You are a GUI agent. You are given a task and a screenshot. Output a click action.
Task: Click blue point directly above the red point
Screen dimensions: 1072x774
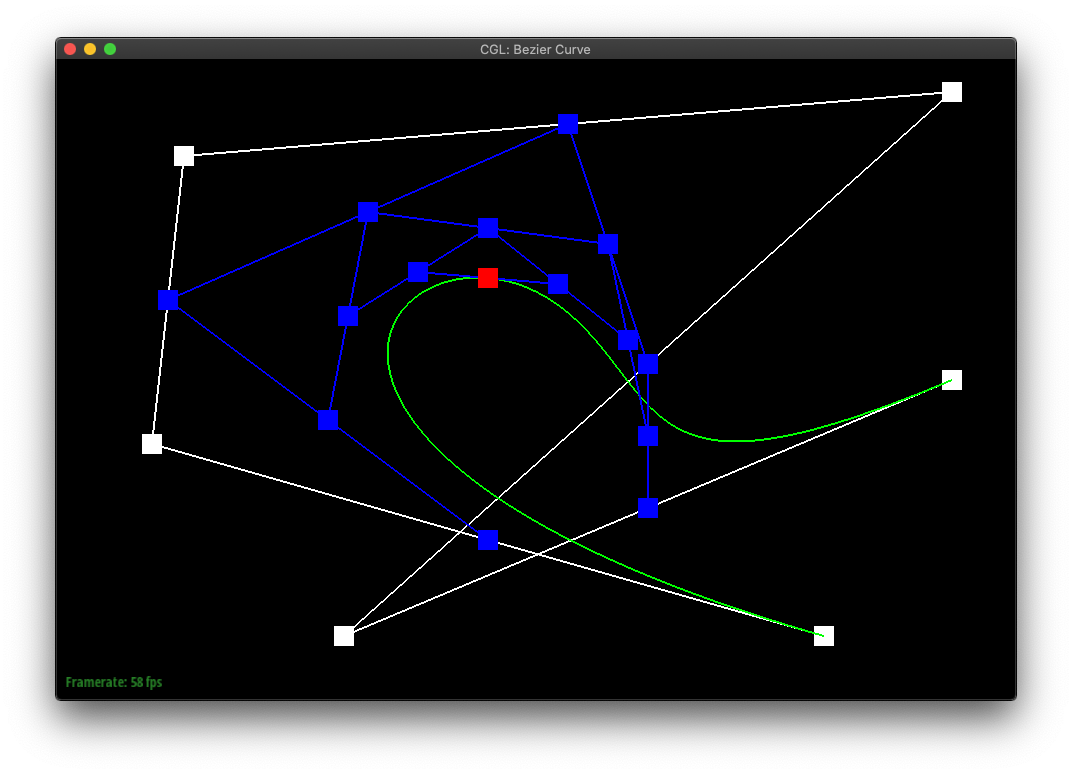(x=487, y=228)
